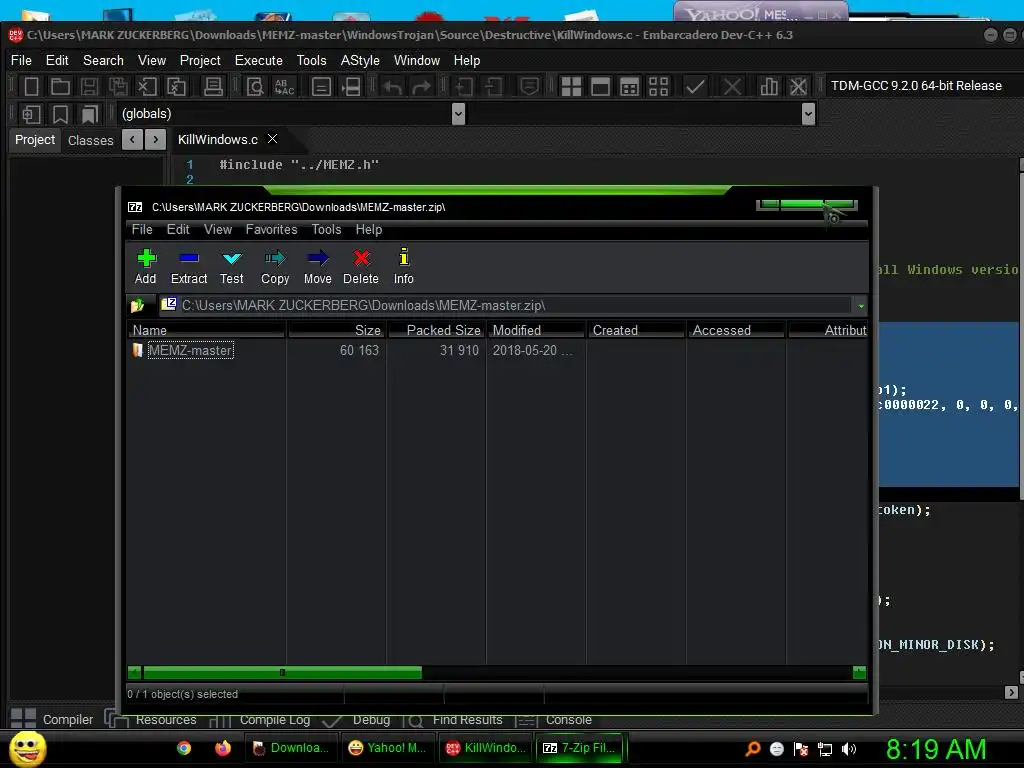Click the Redo arrow in Dev-C++ toolbar
The image size is (1024, 768).
click(x=422, y=86)
